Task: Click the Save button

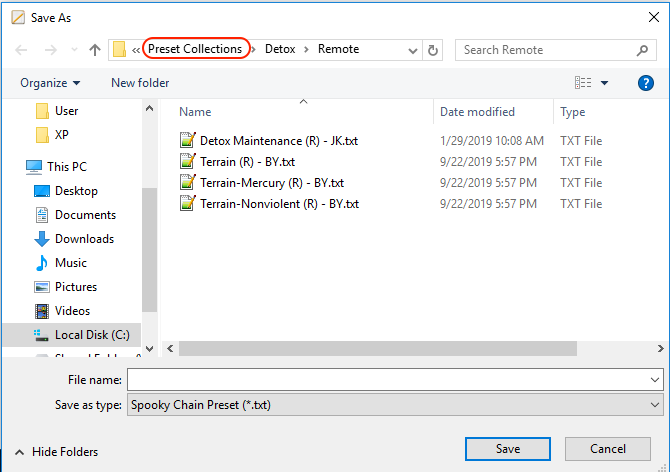Action: click(x=508, y=449)
